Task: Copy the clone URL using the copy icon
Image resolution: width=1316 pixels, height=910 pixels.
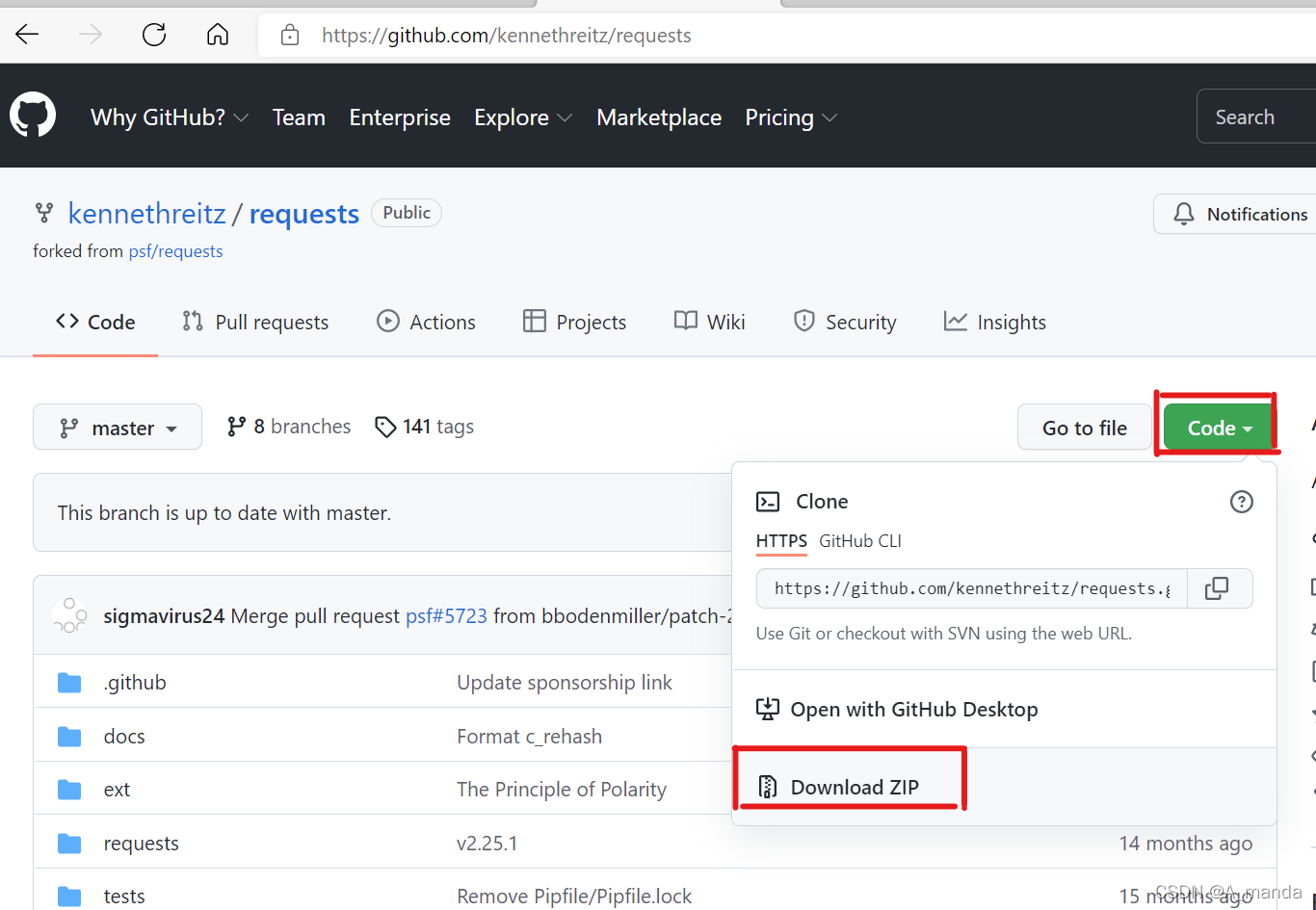Action: click(1220, 588)
